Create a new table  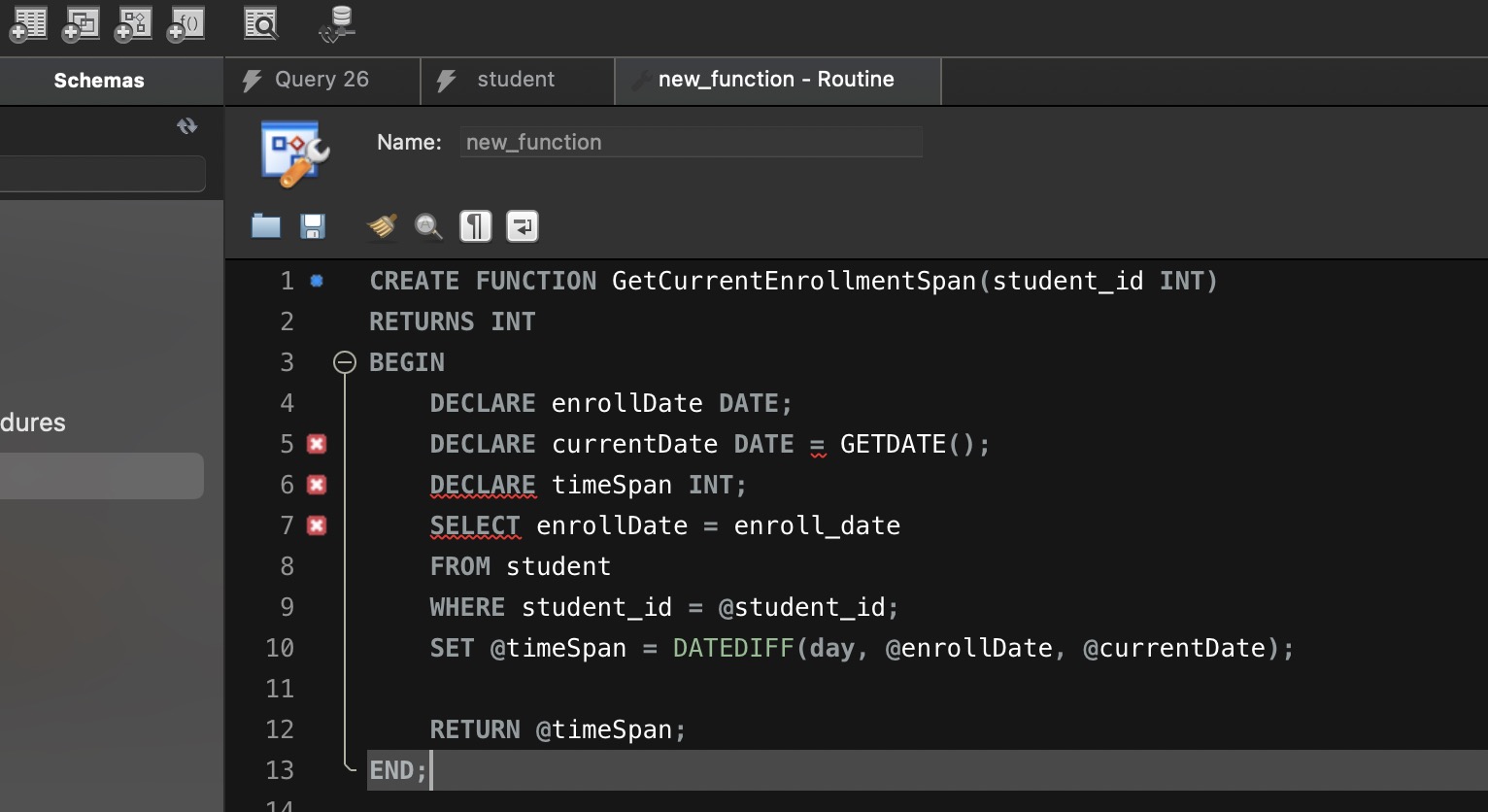coord(28,23)
